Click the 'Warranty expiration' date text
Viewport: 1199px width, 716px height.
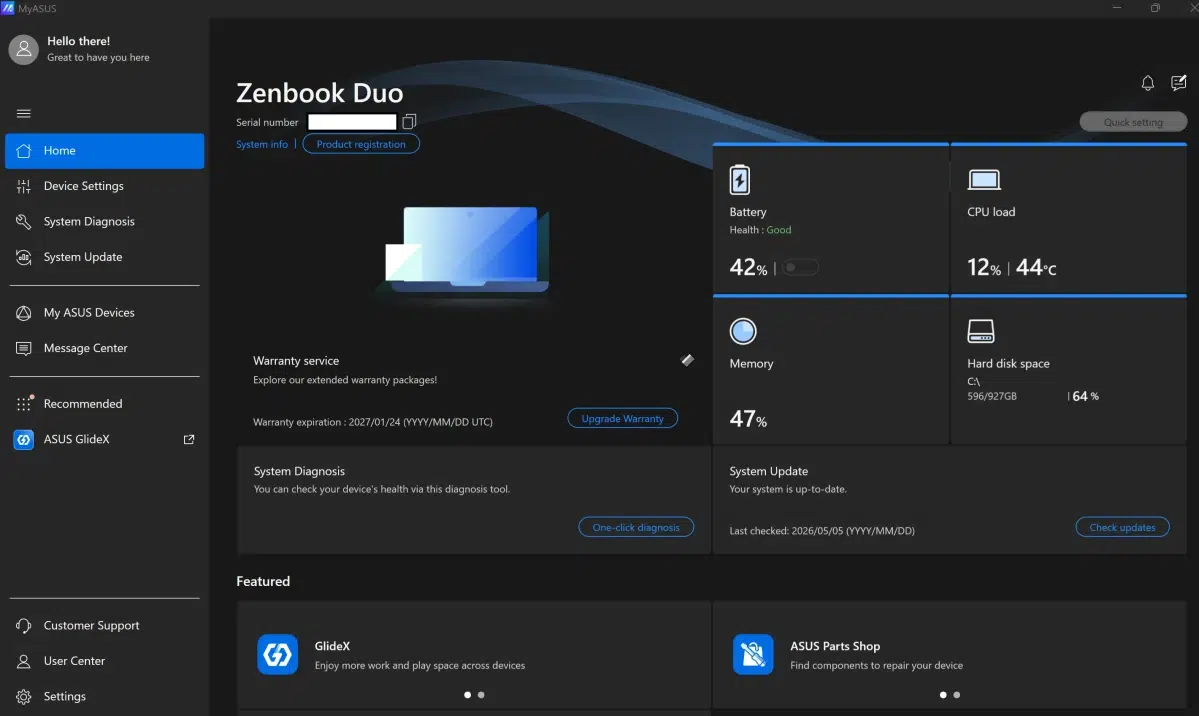[372, 421]
